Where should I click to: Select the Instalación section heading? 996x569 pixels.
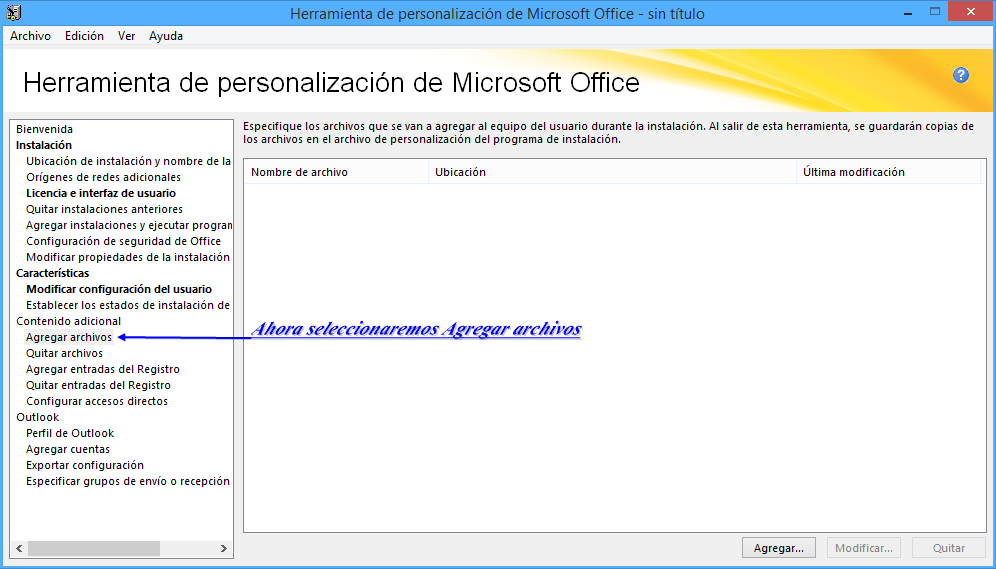coord(44,145)
